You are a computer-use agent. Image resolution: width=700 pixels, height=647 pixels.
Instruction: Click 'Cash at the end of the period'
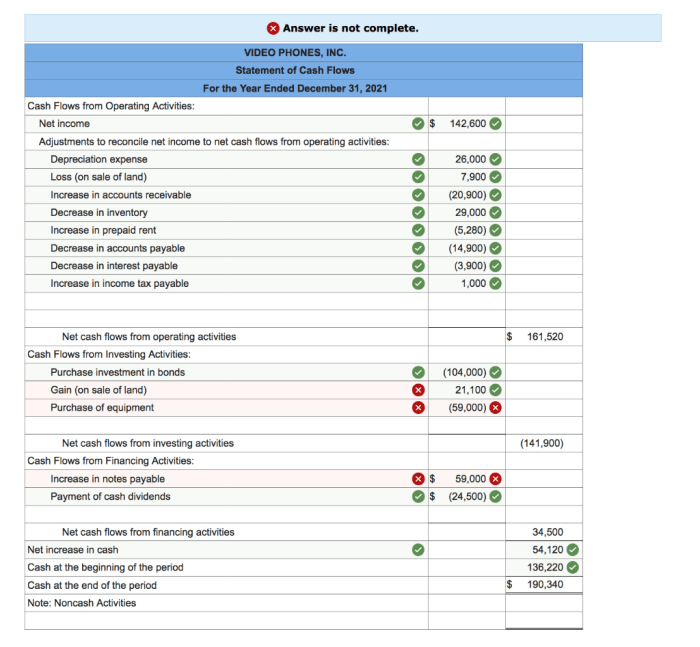92,585
